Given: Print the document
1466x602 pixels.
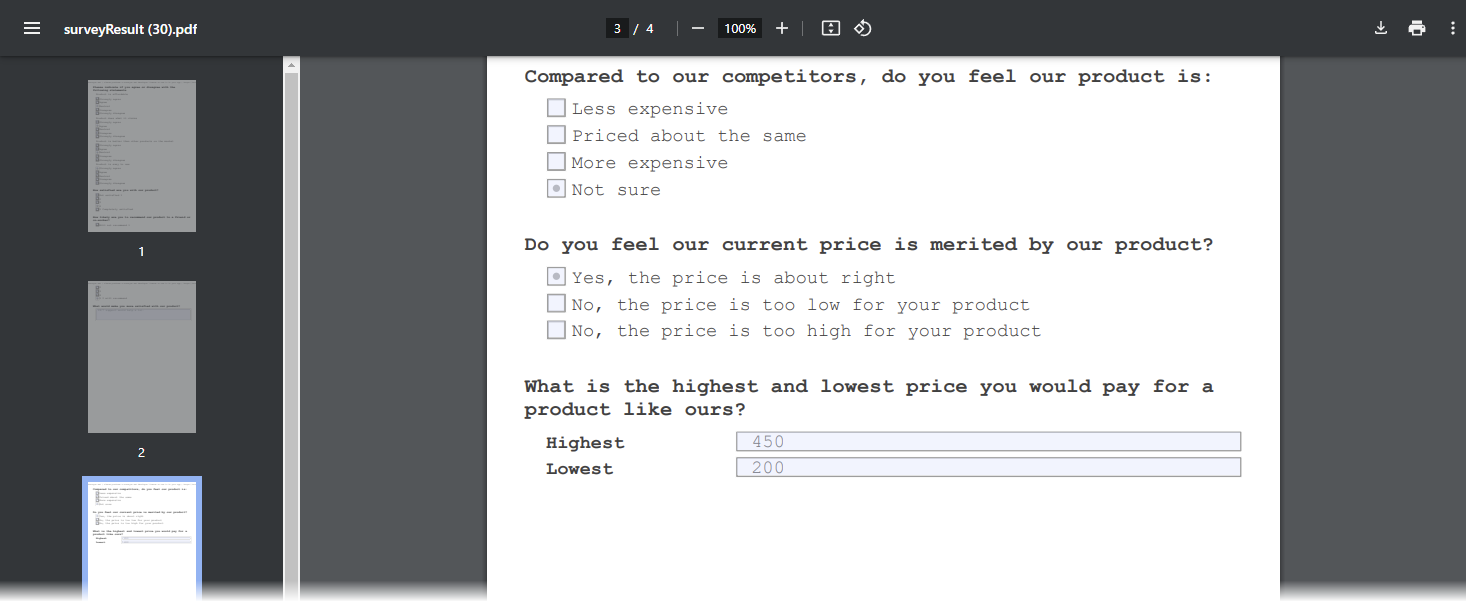Looking at the screenshot, I should pos(1417,28).
